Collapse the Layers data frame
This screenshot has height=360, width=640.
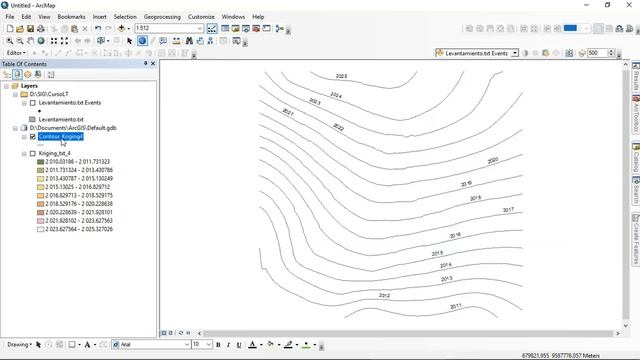(x=6, y=86)
